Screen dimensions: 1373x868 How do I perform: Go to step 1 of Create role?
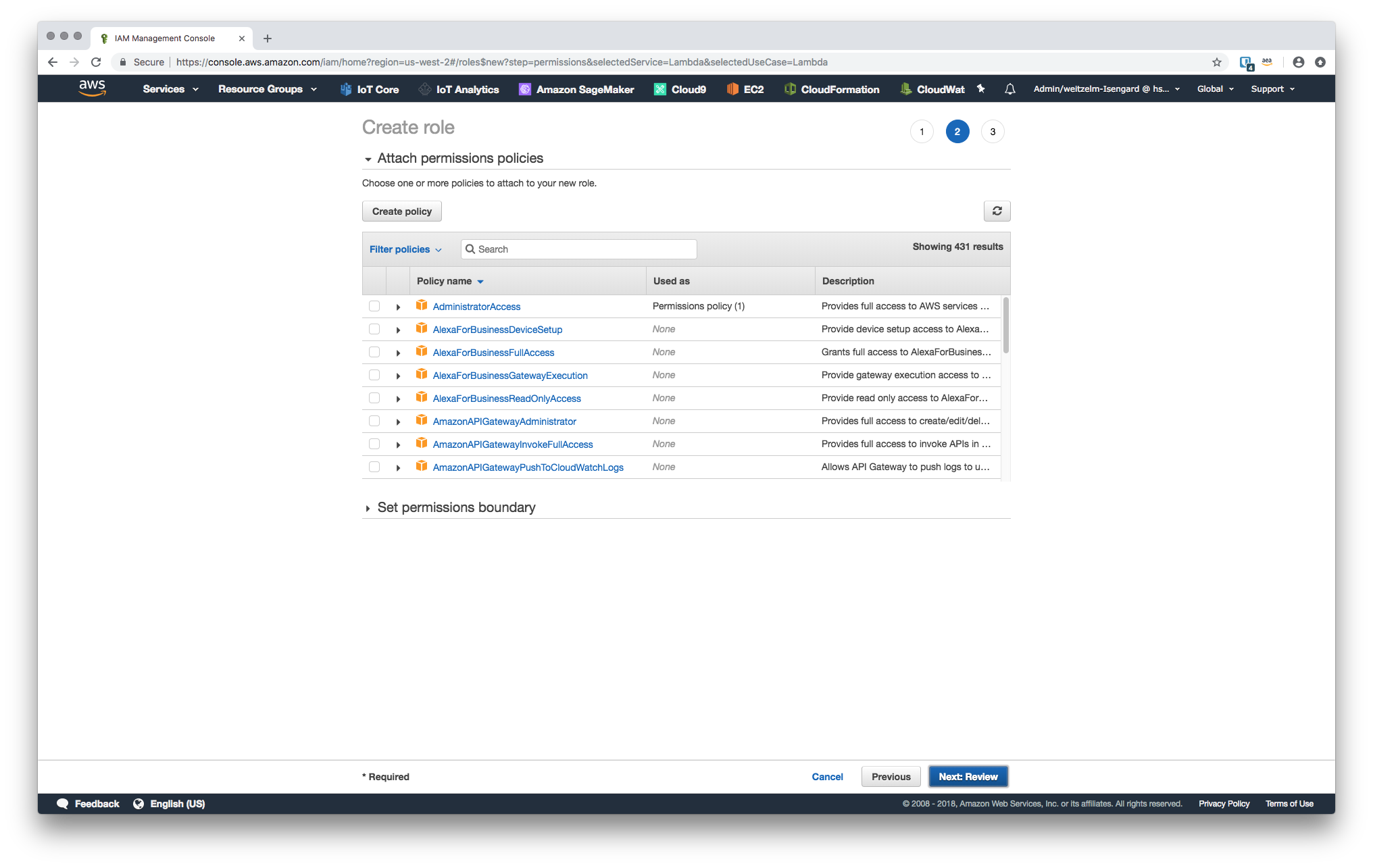pos(922,132)
